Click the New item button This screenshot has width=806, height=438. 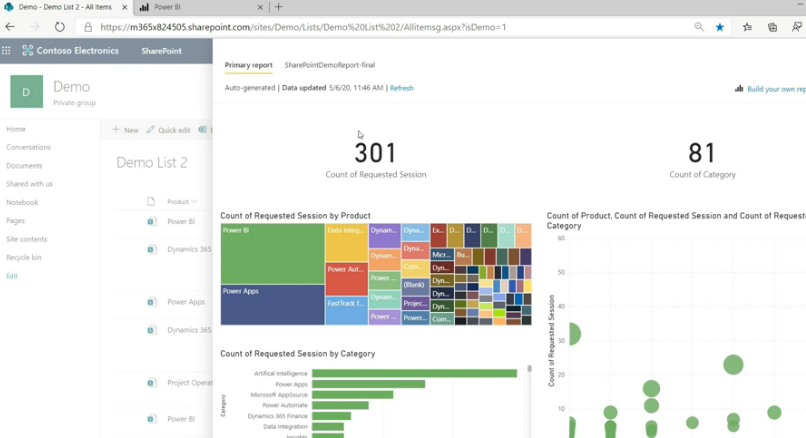[x=125, y=130]
